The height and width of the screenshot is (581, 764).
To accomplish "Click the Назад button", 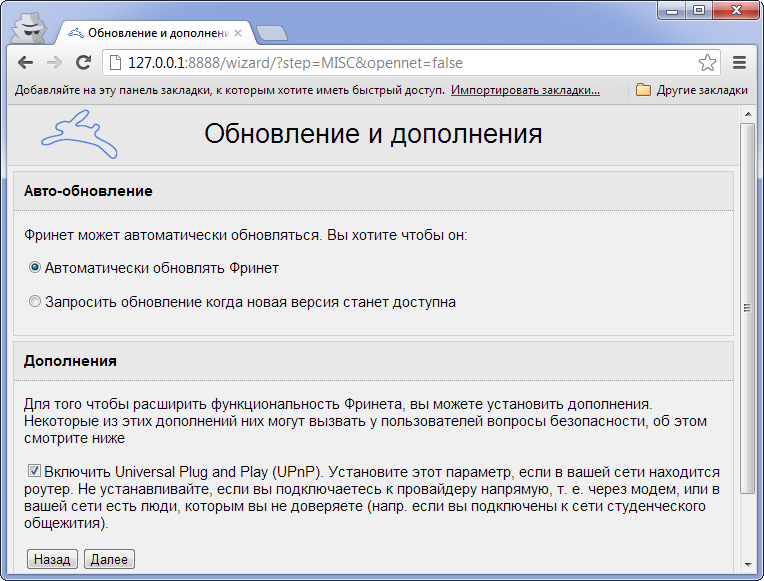I will point(52,559).
